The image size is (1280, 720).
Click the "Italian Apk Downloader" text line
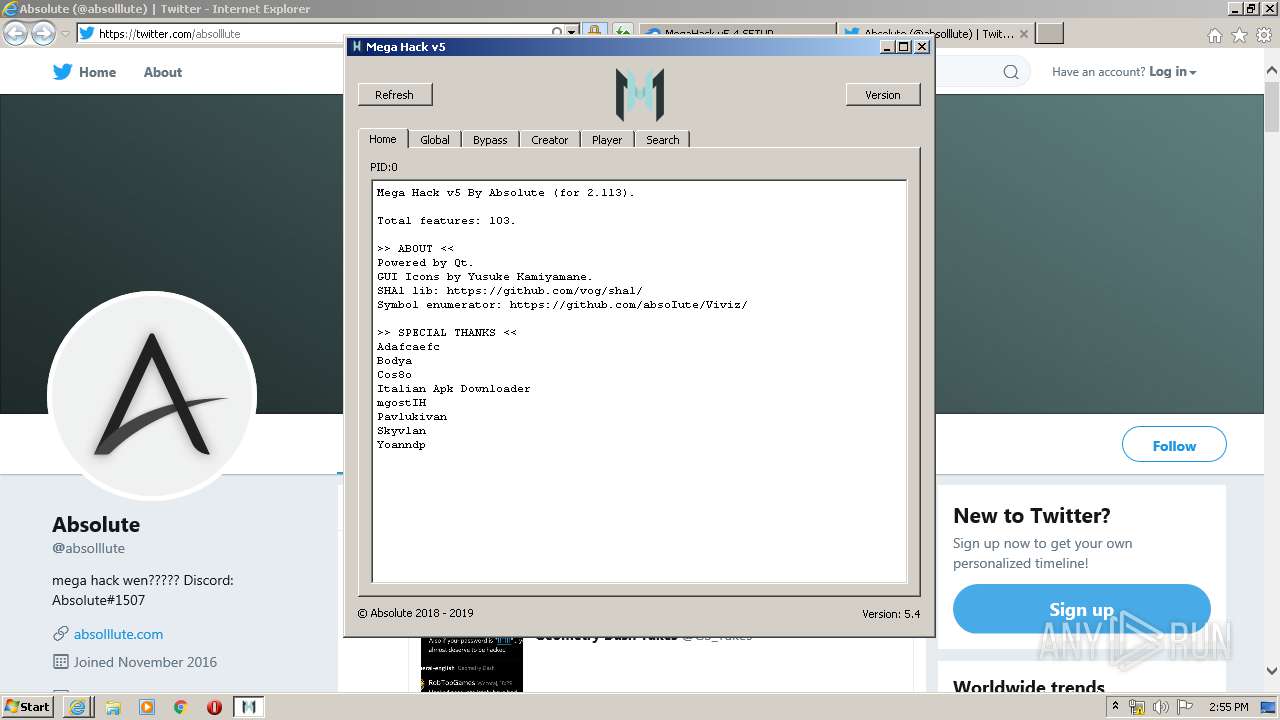453,389
